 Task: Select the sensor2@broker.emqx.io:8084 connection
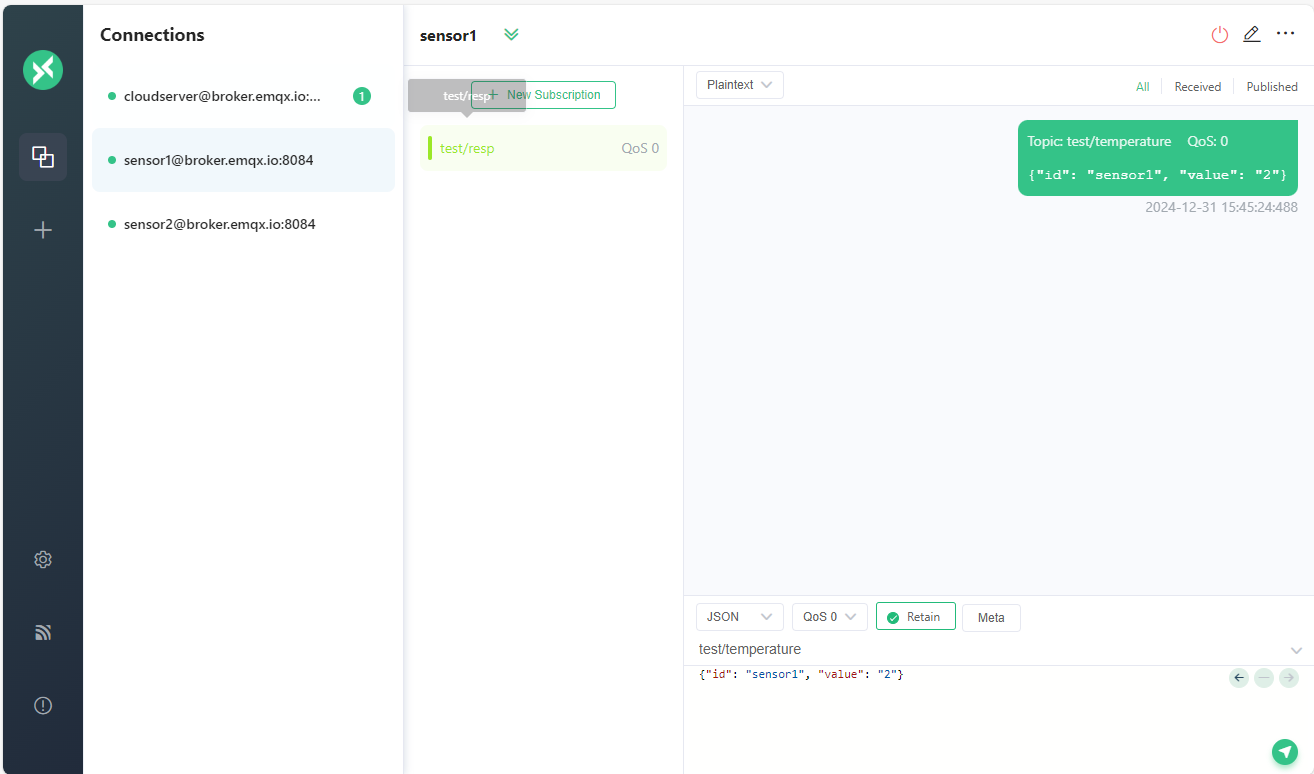pyautogui.click(x=243, y=224)
